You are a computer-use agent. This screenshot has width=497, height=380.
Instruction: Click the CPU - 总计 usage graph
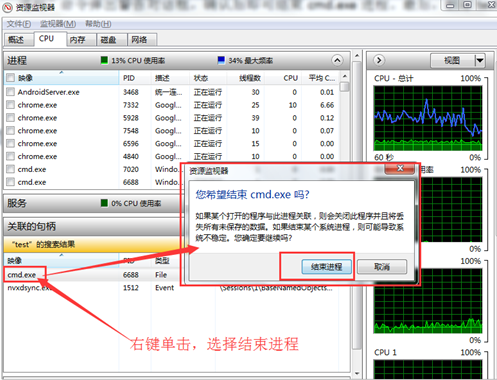[x=428, y=118]
